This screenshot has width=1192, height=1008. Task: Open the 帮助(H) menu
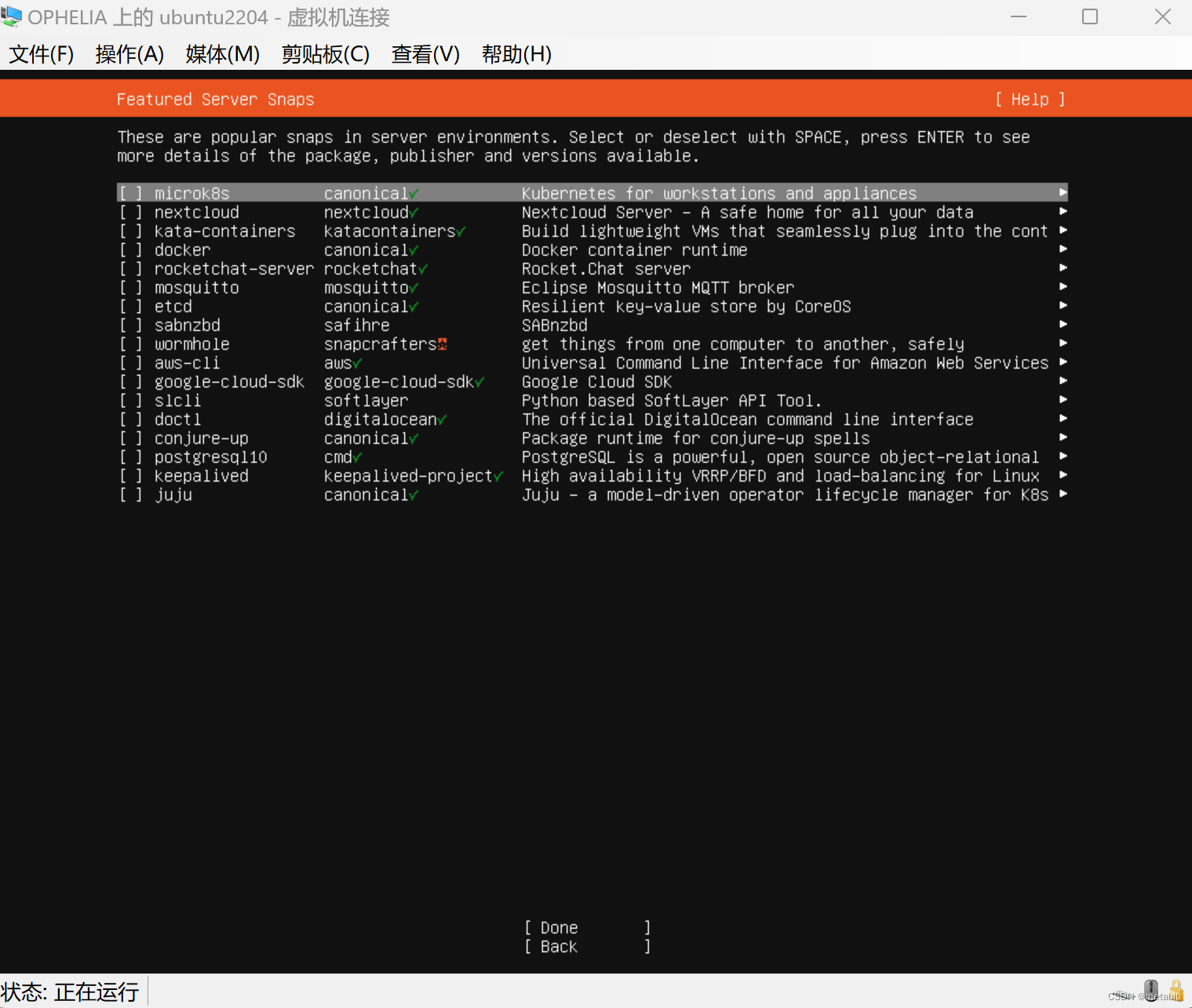pos(516,54)
